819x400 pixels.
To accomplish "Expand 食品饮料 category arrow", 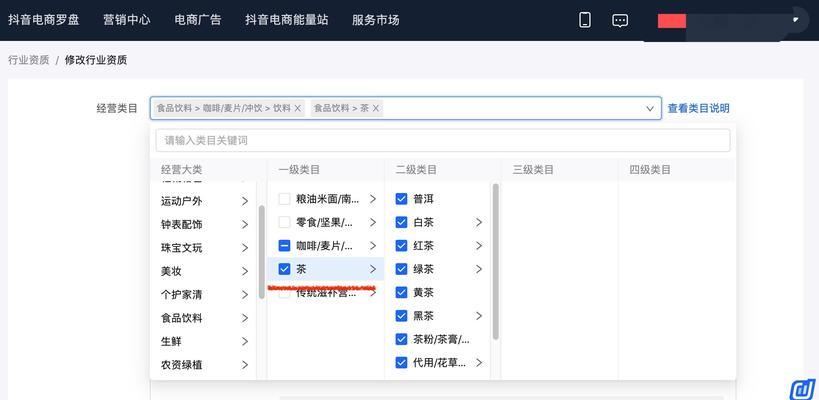I will tap(244, 318).
